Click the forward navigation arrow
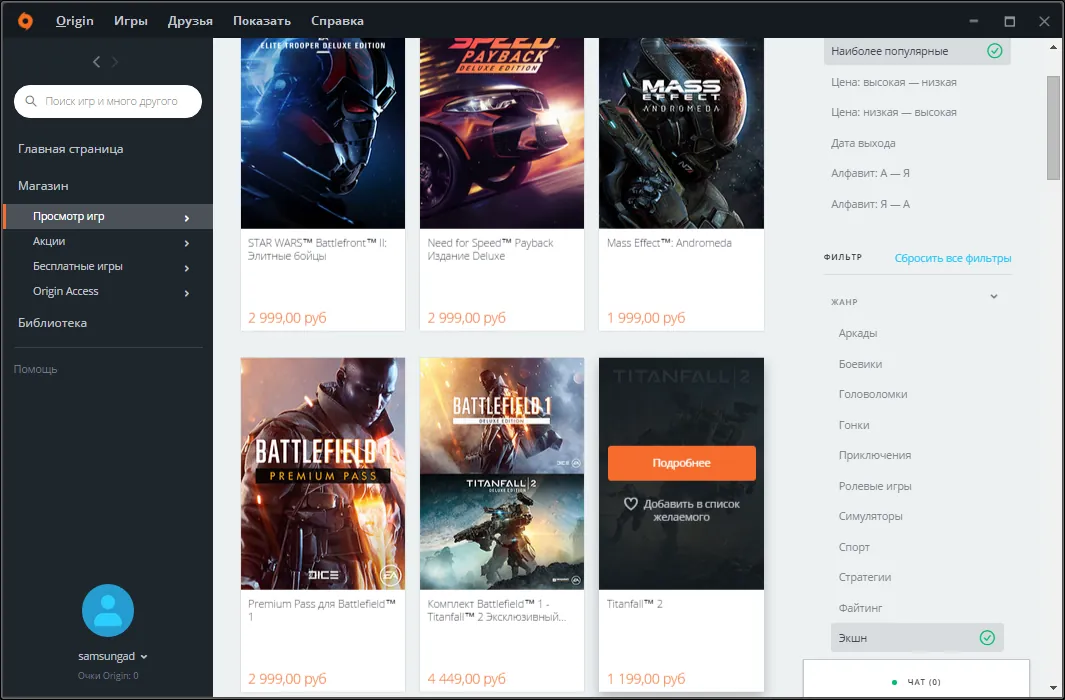The height and width of the screenshot is (700, 1065). pos(115,62)
